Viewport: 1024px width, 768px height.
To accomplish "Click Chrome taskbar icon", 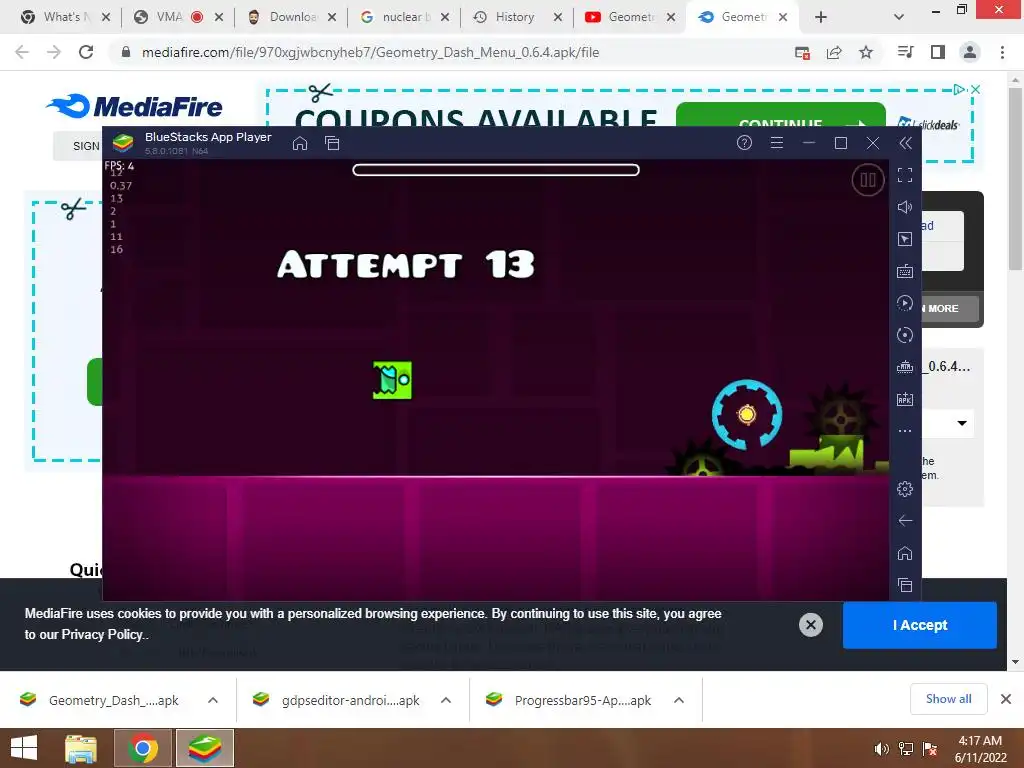I will pyautogui.click(x=142, y=748).
